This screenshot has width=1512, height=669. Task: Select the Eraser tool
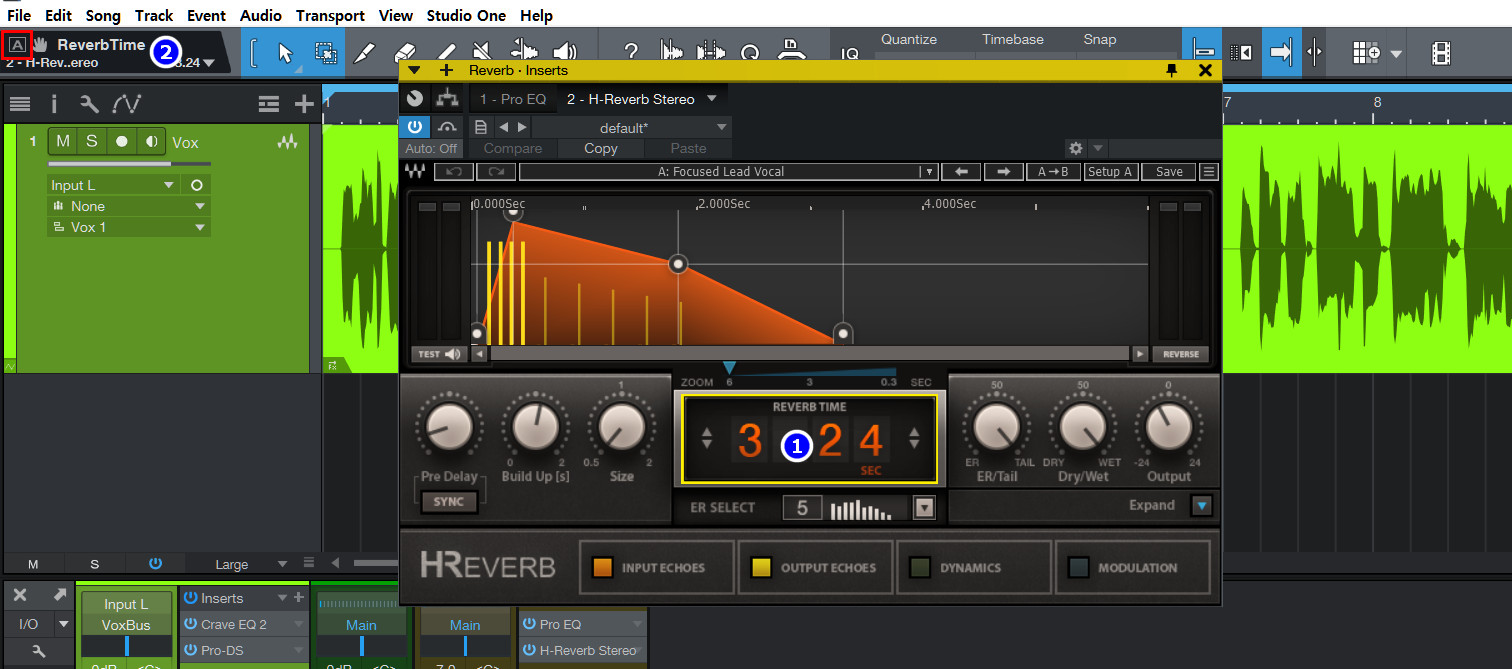(x=405, y=52)
